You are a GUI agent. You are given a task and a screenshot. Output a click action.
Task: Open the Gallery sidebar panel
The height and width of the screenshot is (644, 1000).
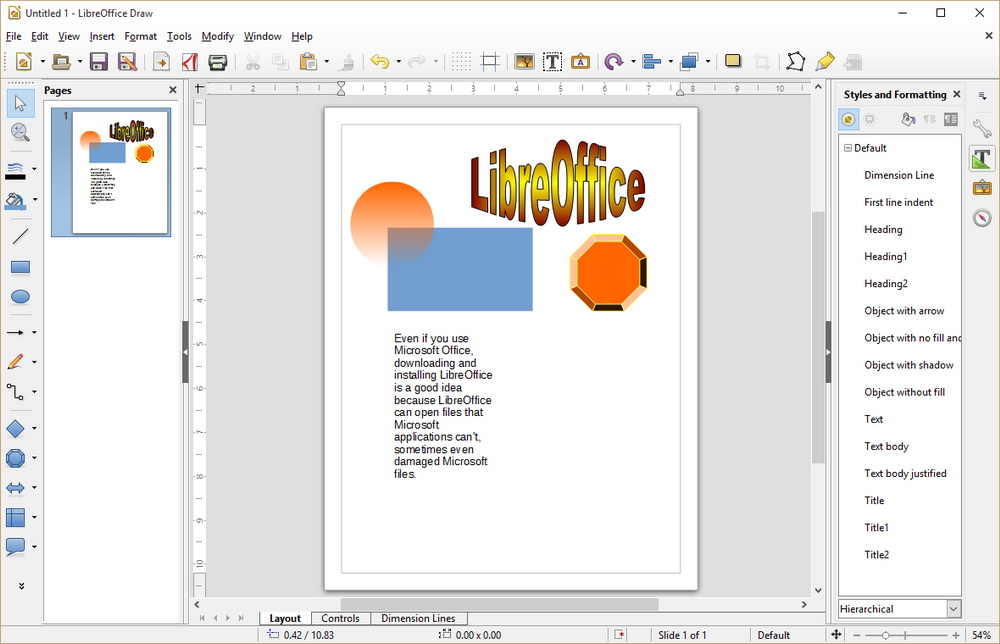coord(982,188)
